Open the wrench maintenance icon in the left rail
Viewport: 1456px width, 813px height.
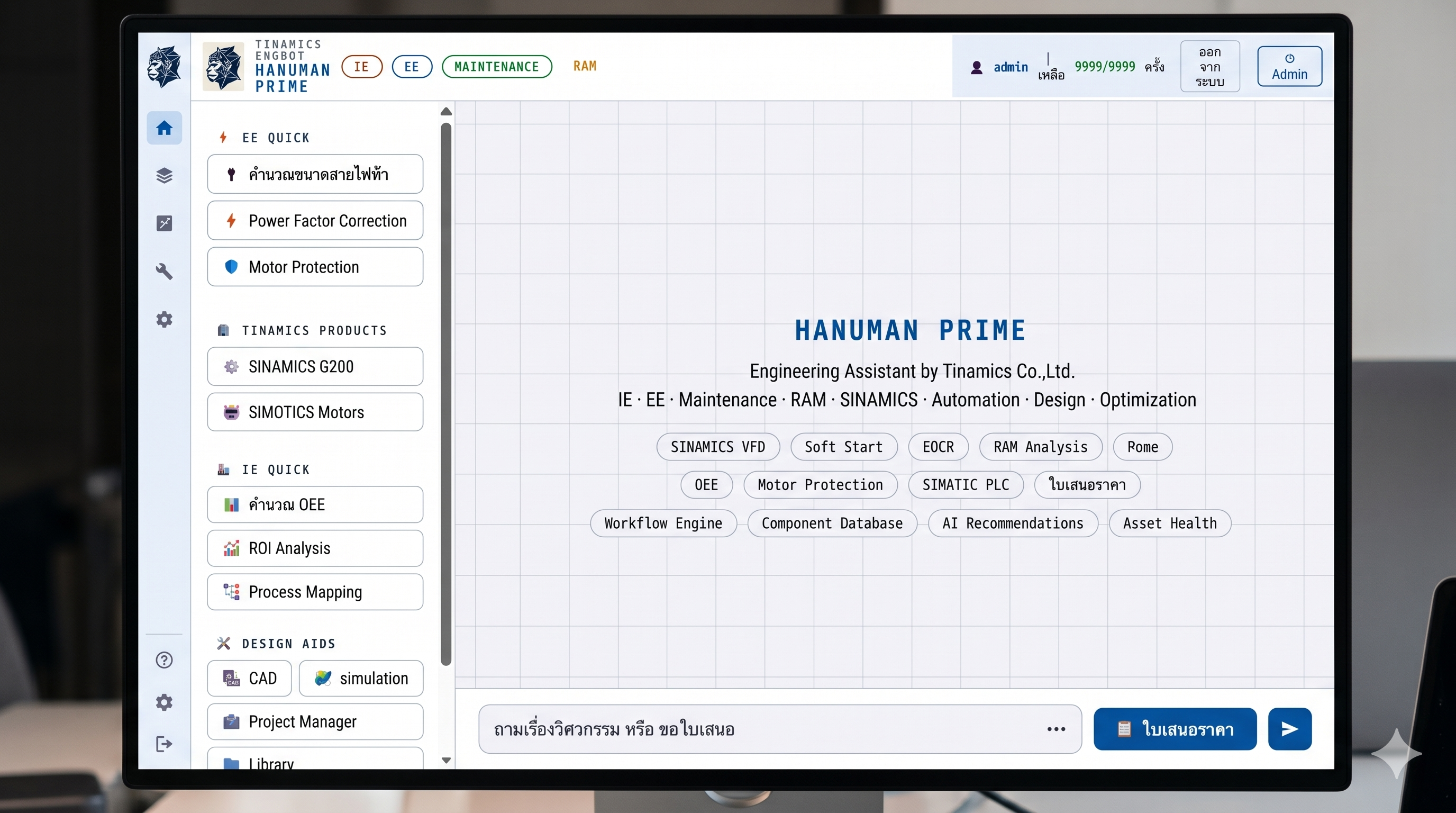(164, 272)
